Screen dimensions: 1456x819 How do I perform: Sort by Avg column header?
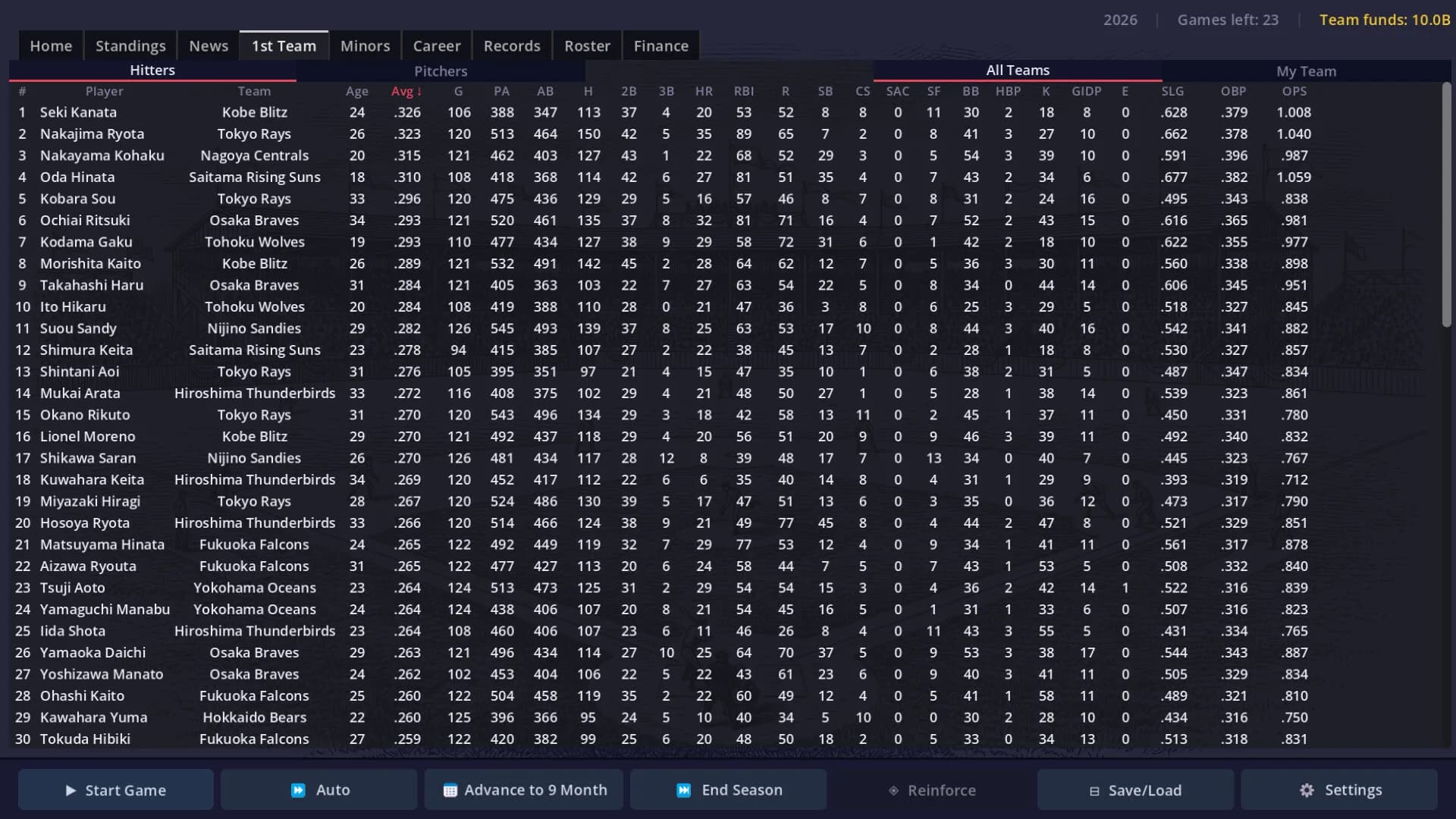click(x=406, y=91)
